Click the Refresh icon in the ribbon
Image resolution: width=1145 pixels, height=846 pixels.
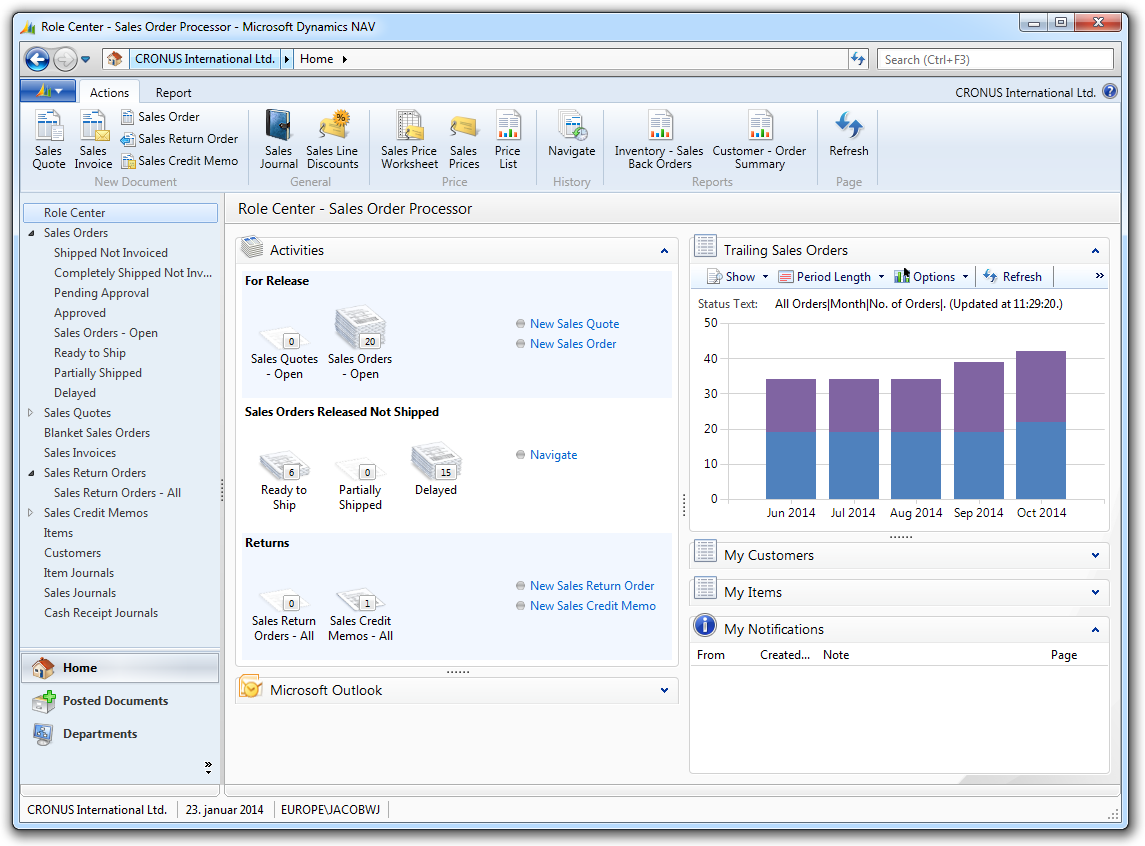[848, 134]
